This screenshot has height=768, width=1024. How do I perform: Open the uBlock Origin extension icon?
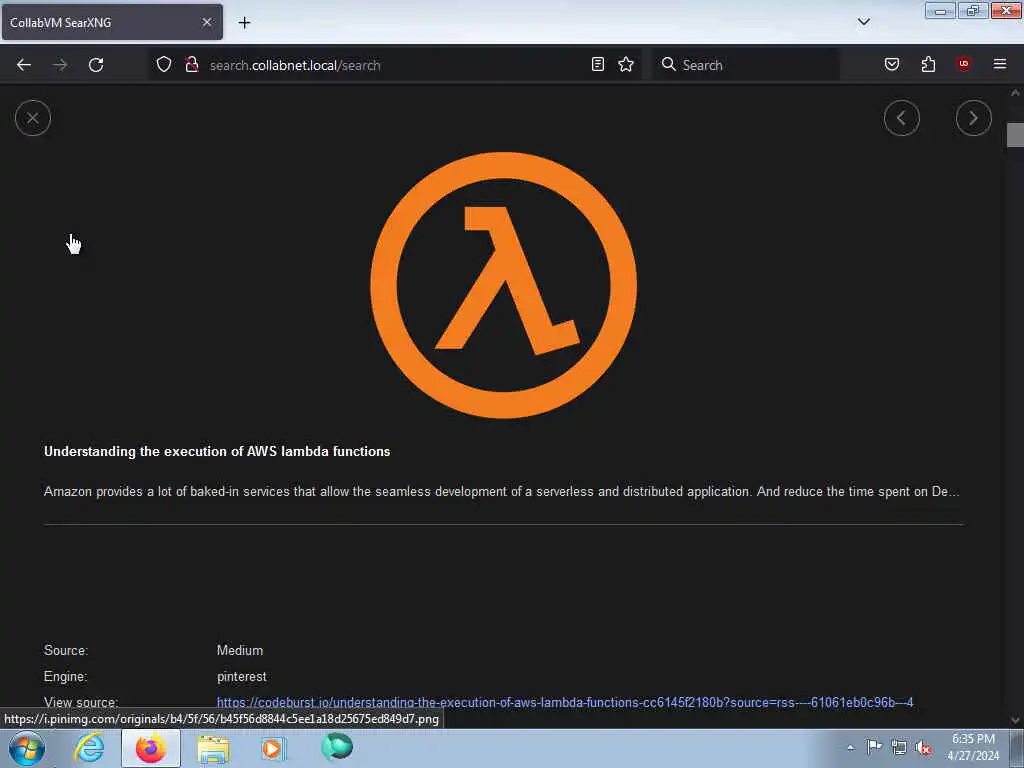963,64
